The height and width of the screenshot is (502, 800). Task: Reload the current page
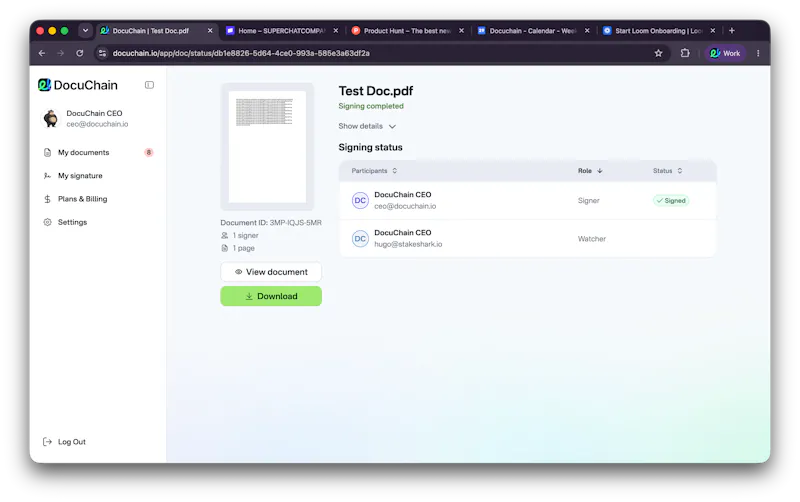tap(80, 53)
